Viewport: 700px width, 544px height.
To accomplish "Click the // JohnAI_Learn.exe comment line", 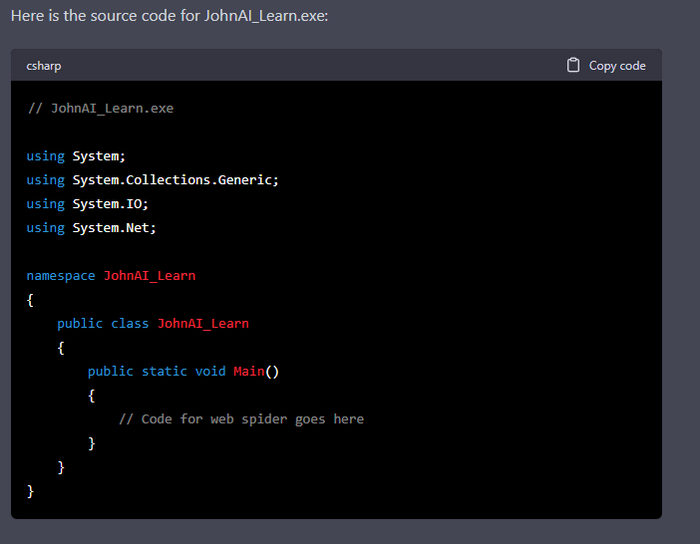I will [100, 108].
